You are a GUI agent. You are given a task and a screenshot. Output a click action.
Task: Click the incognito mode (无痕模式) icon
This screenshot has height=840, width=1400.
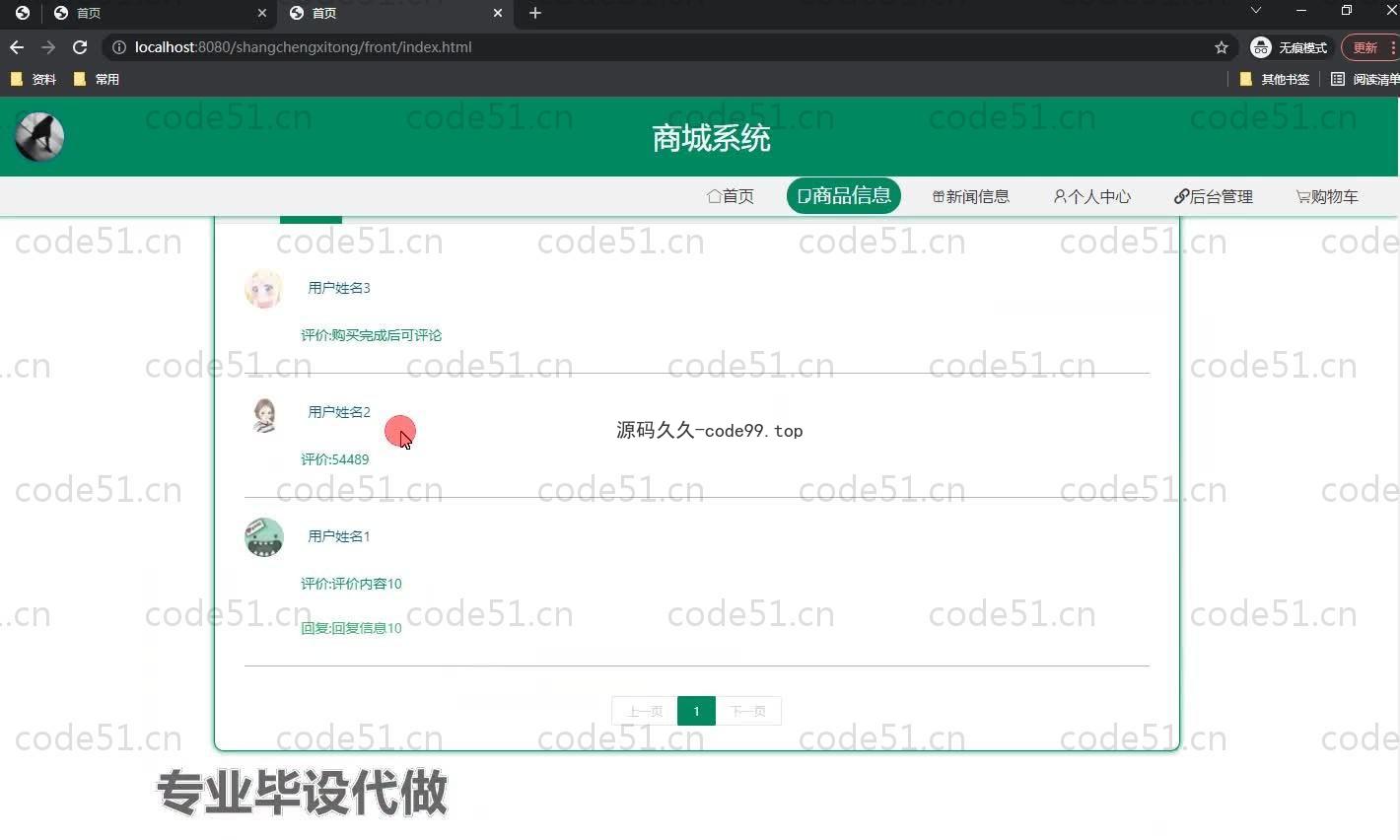1260,47
